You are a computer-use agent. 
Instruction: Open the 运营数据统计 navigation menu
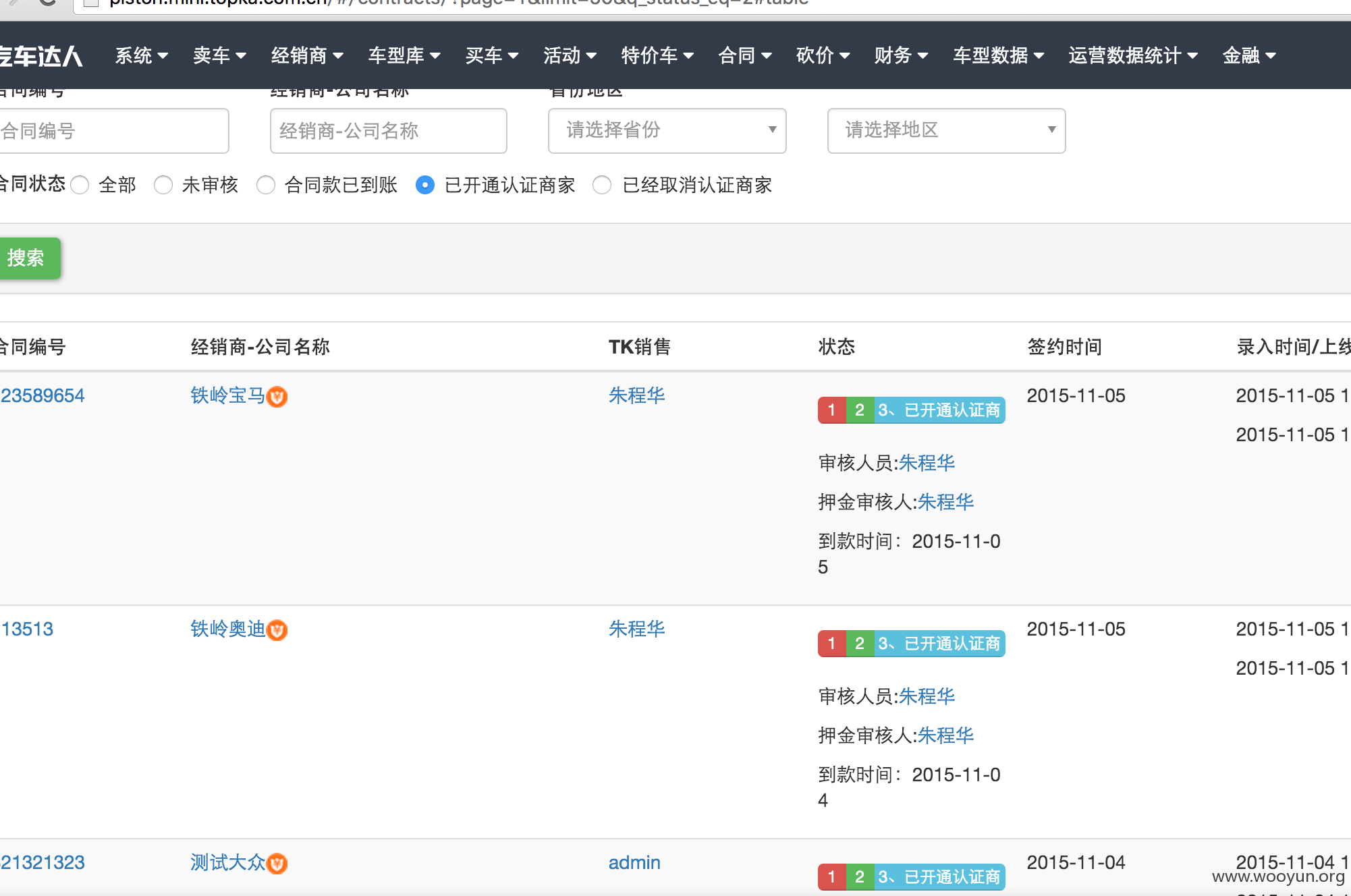point(1133,55)
